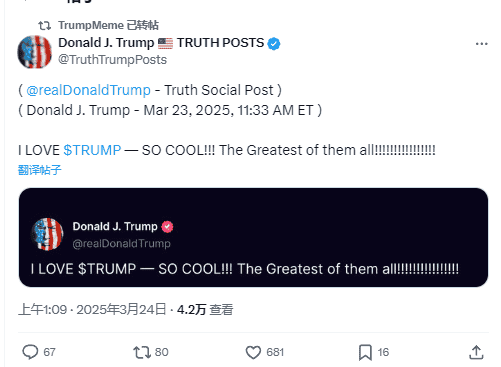Click the 4.2万 查看 view count
Screen dimensions: 501x367
pyautogui.click(x=205, y=310)
